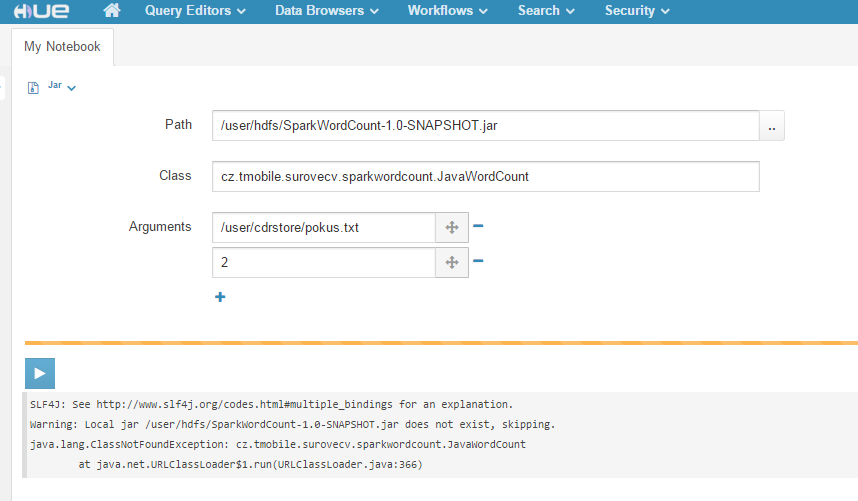Click the Jar snippet type icon
Viewport: 858px width, 501px height.
pos(34,87)
